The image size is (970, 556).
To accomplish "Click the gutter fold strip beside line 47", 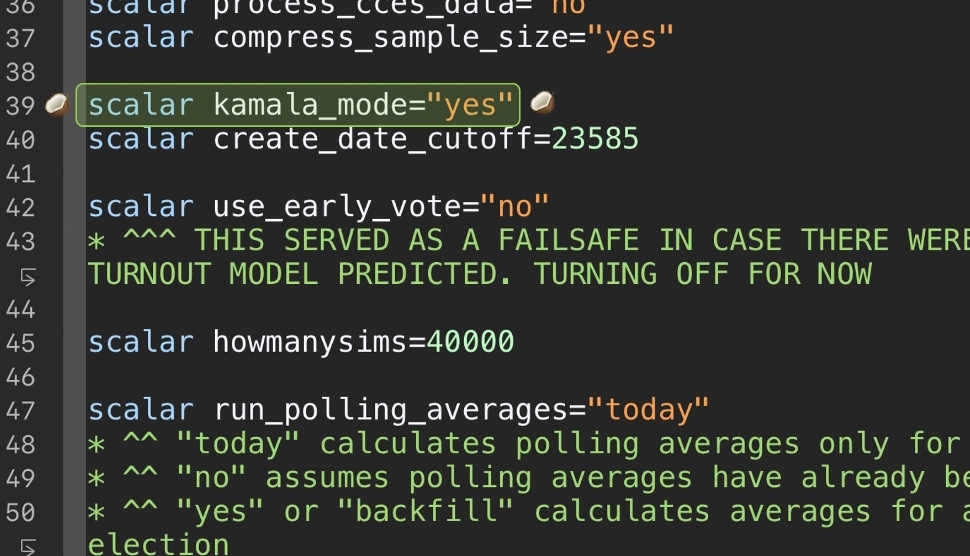I will point(74,410).
